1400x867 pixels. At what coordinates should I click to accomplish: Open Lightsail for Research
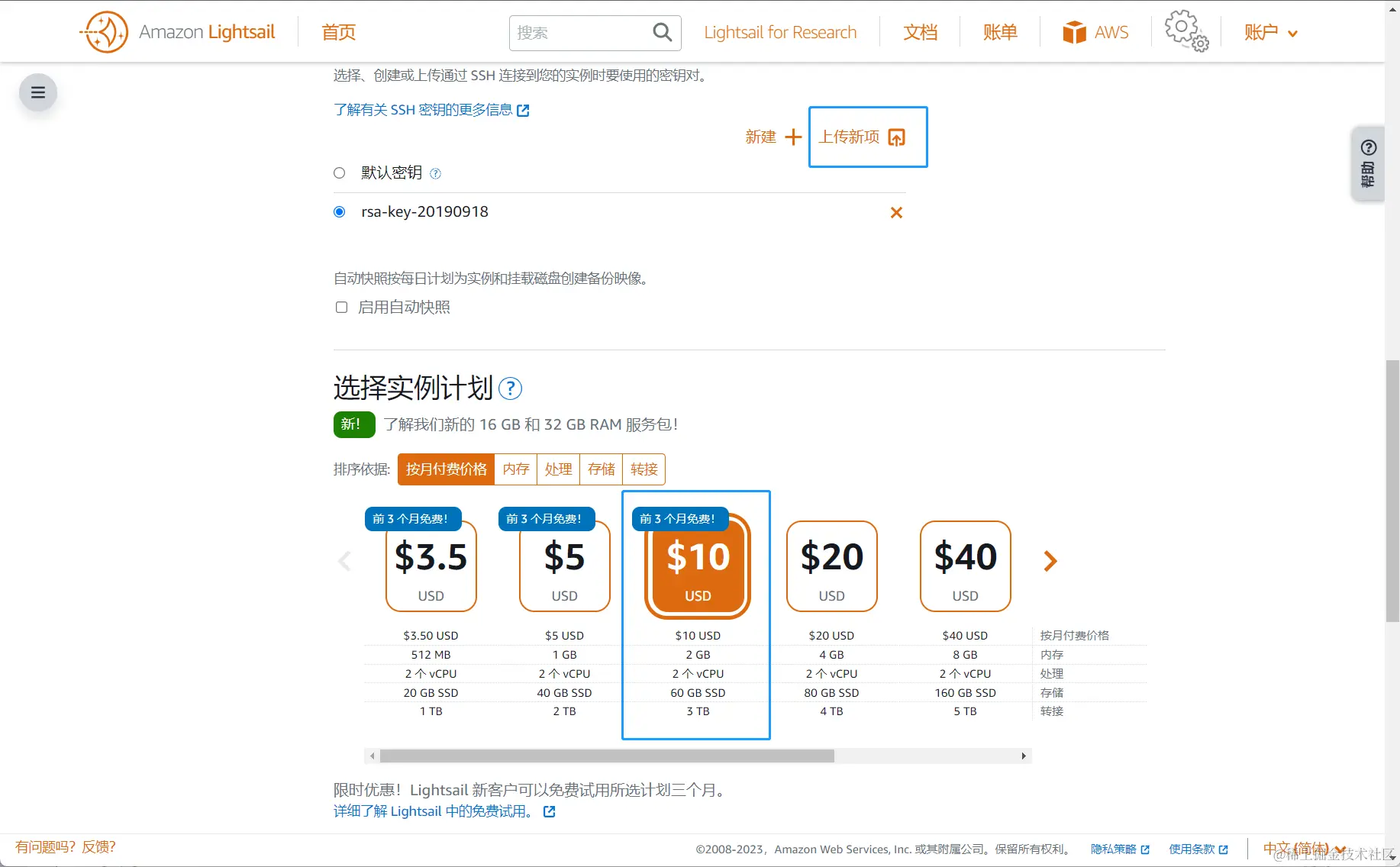pyautogui.click(x=780, y=32)
